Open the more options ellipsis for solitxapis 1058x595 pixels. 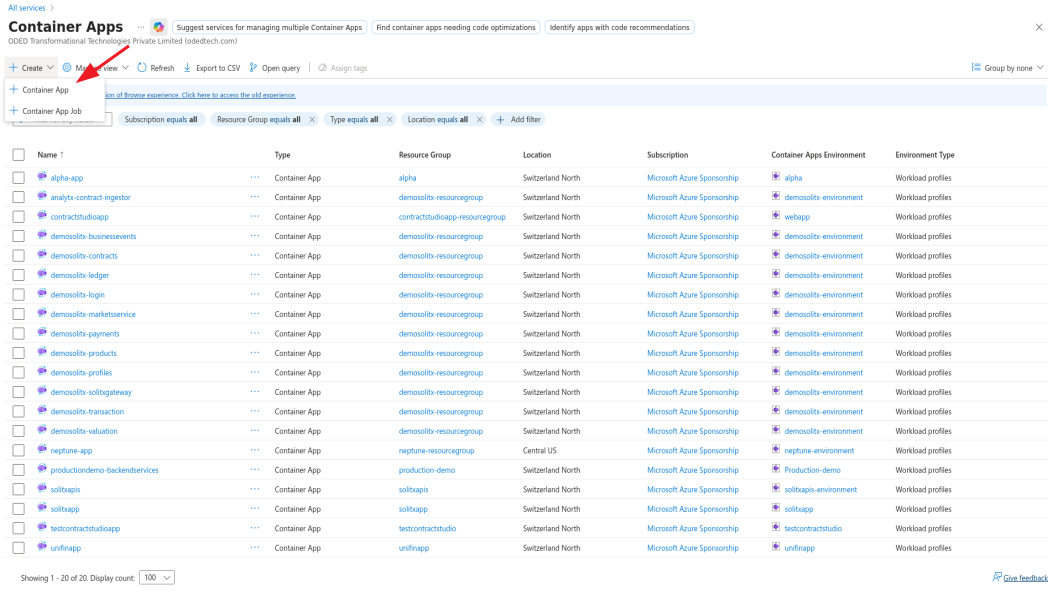click(254, 489)
